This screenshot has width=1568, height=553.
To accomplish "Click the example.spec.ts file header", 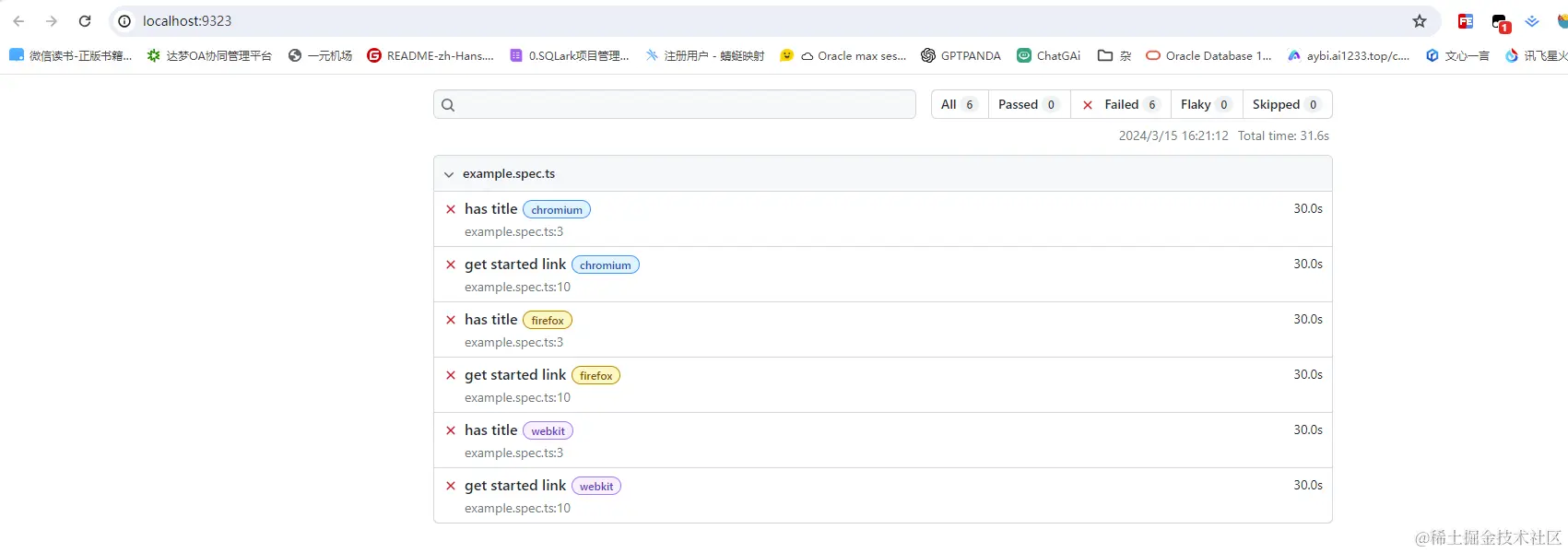I will click(x=883, y=173).
